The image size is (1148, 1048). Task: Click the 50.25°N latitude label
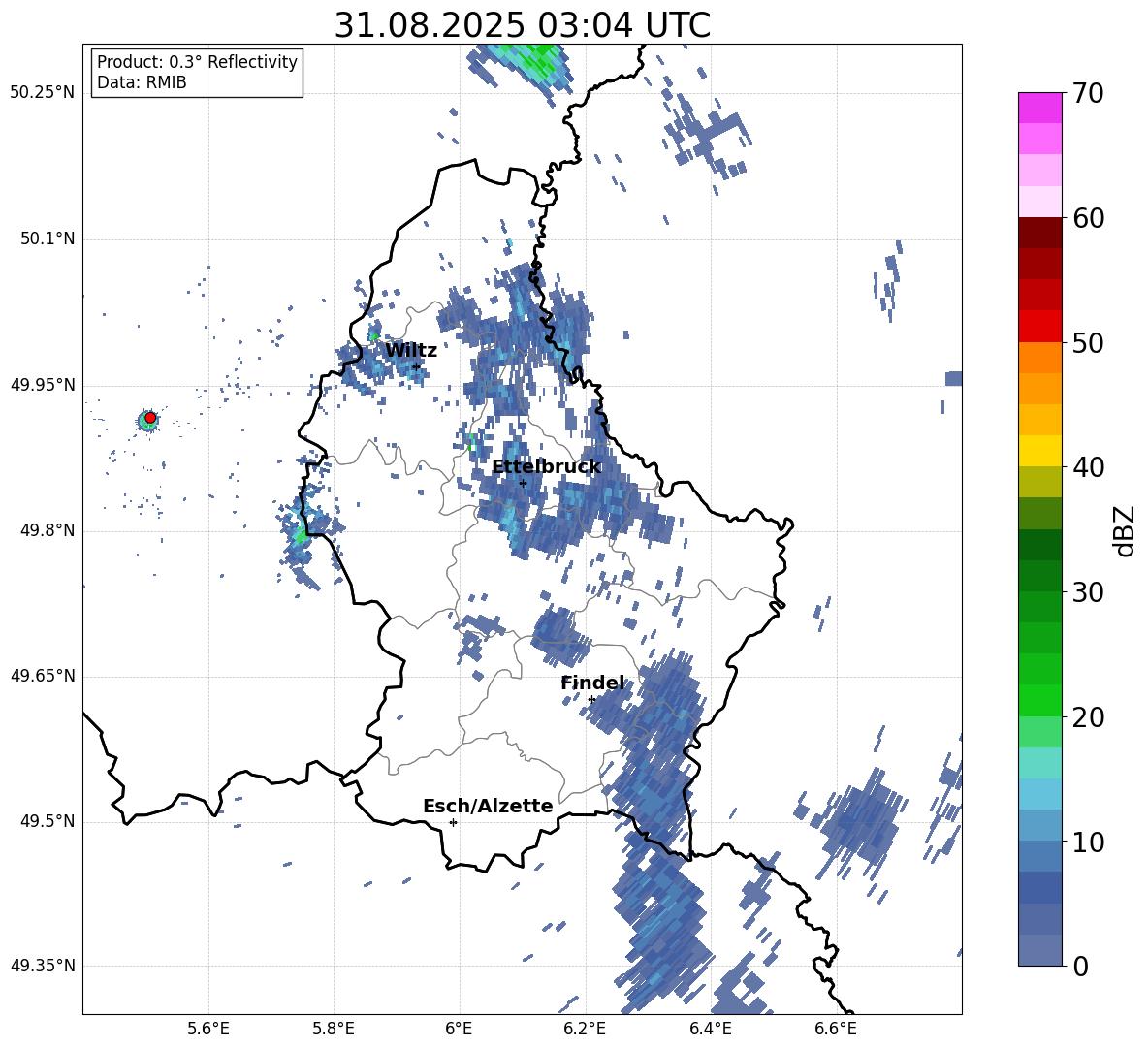click(x=43, y=93)
